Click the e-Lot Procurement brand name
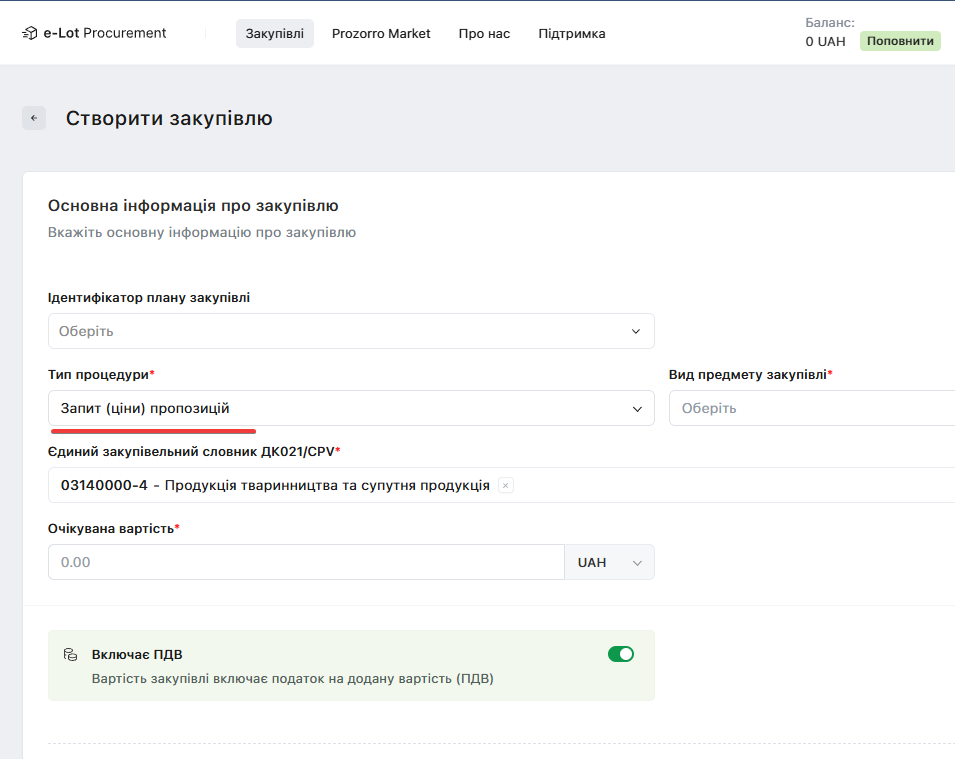 [105, 33]
